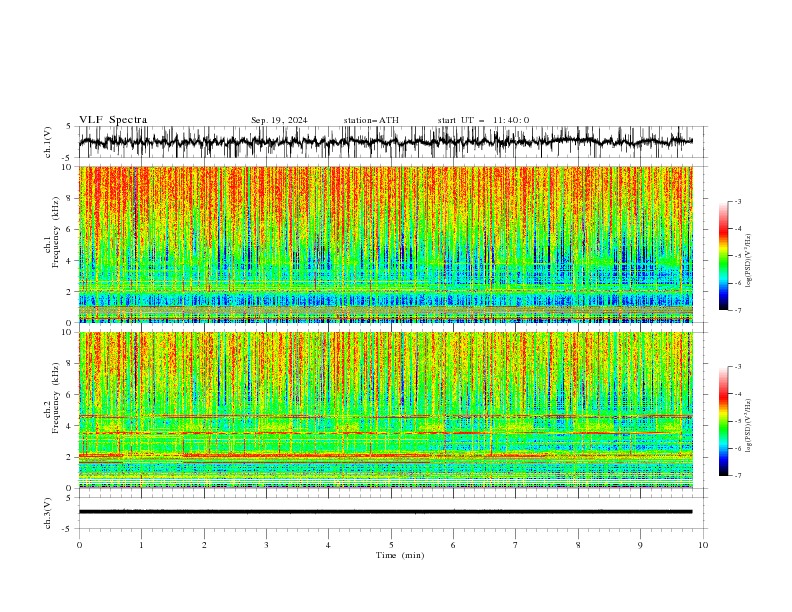
Task: Click the "6" kHz tick of ch.1 spectrogram
Action: click(71, 229)
